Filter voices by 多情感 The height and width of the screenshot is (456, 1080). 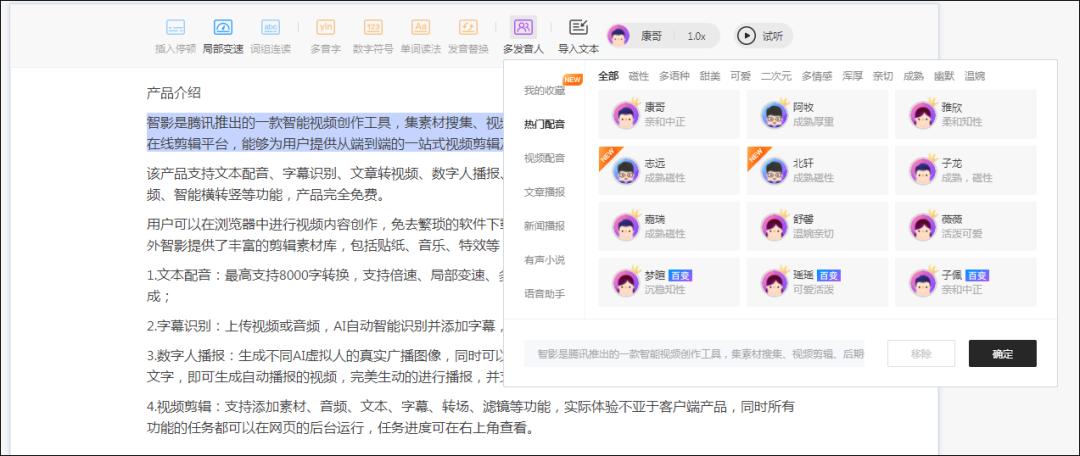point(816,76)
